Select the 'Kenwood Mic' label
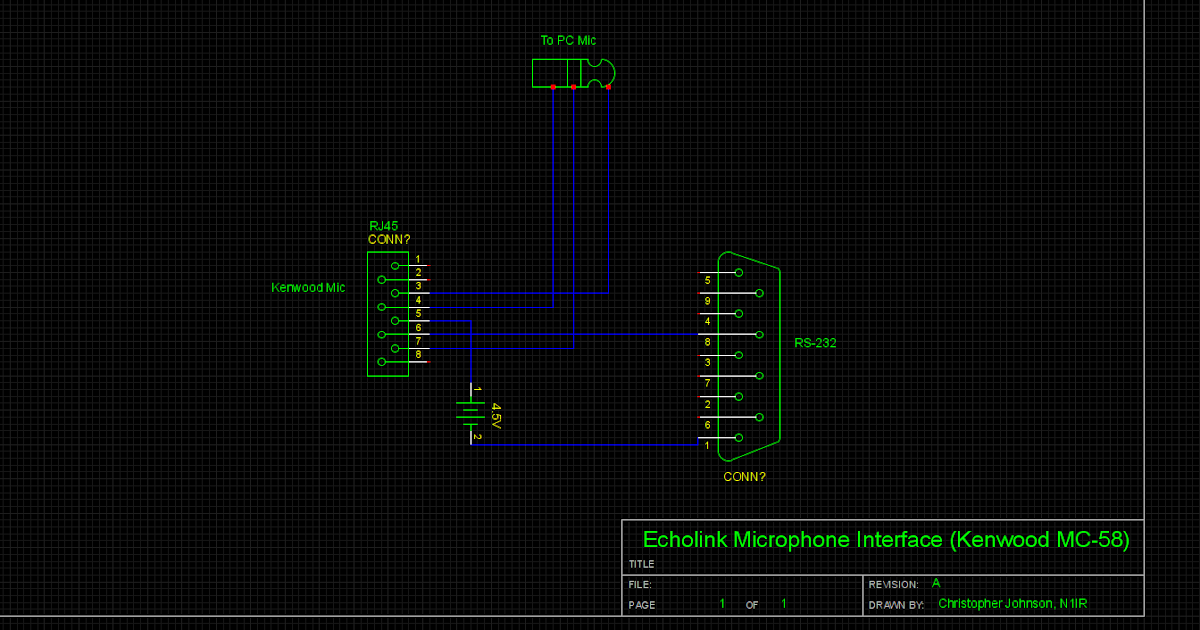Image resolution: width=1200 pixels, height=630 pixels. (307, 287)
